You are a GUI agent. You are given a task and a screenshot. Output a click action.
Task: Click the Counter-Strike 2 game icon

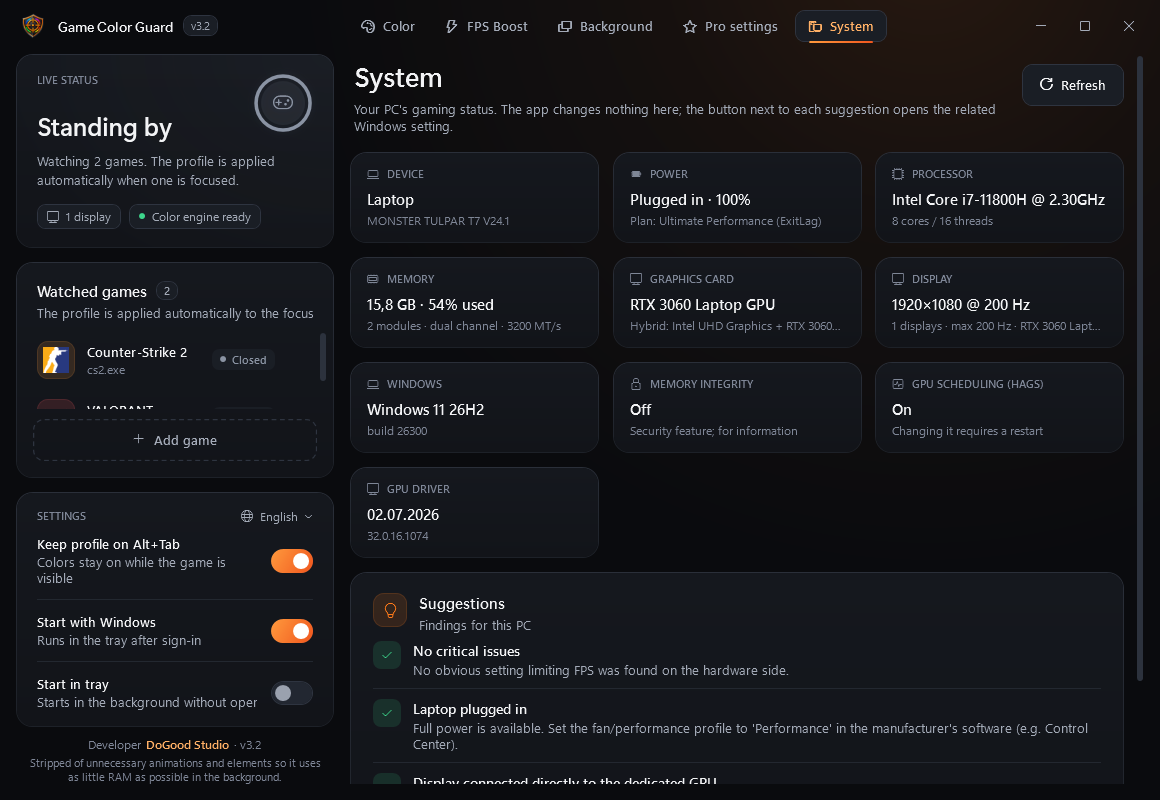[56, 360]
